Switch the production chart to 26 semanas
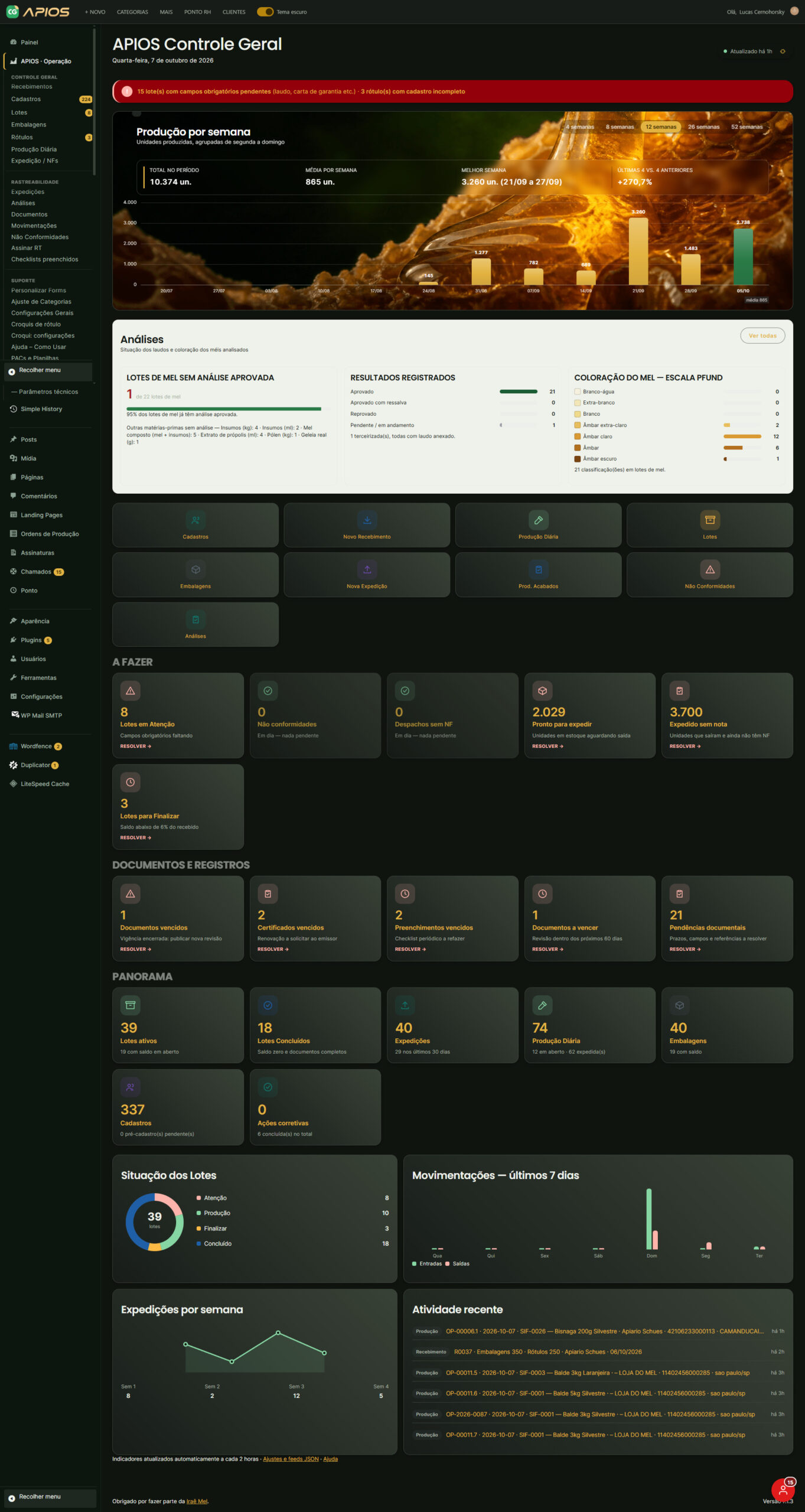Screen dimensions: 805x1512 (x=703, y=127)
